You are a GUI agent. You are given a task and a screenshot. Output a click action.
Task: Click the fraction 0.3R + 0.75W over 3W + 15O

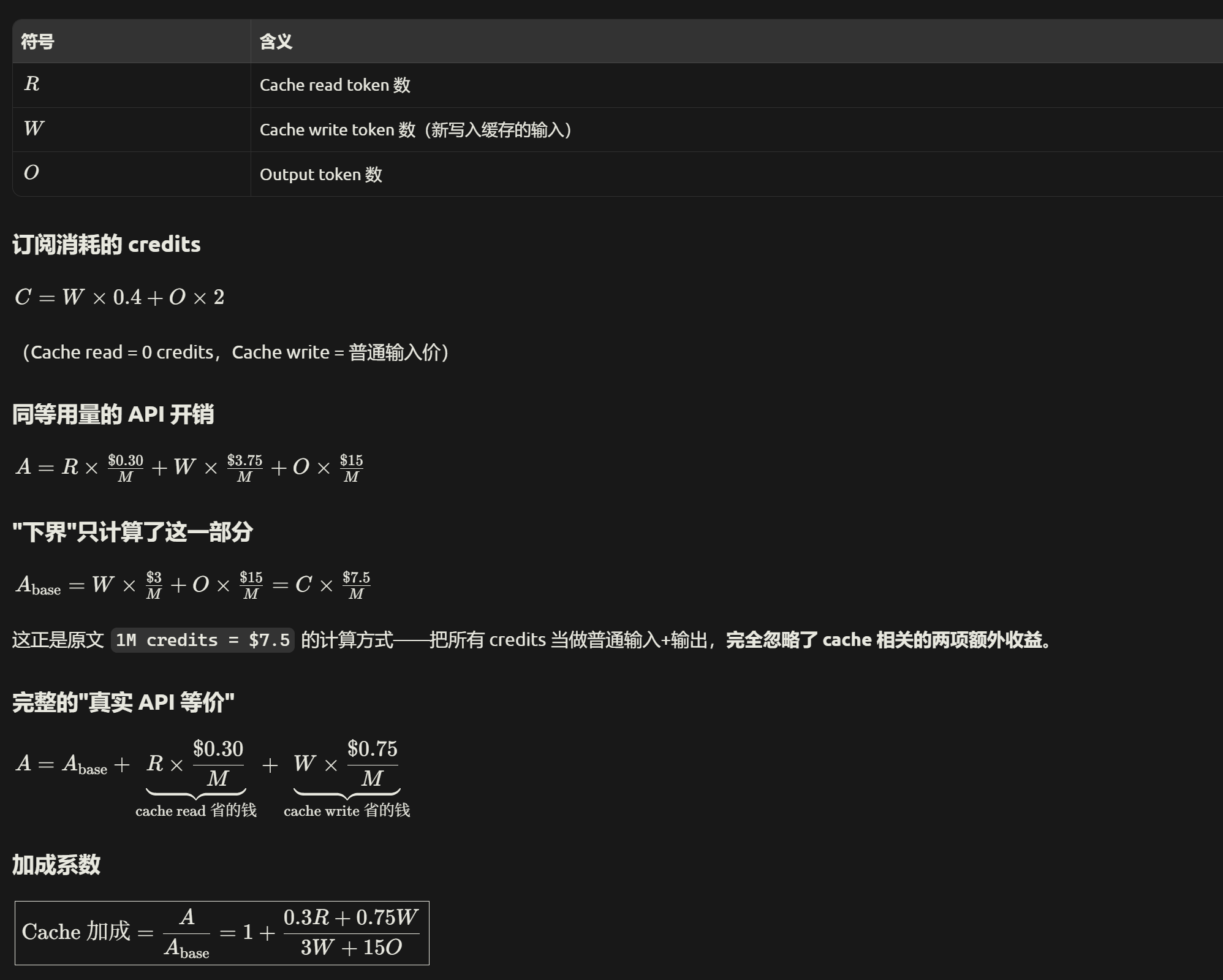coord(351,933)
